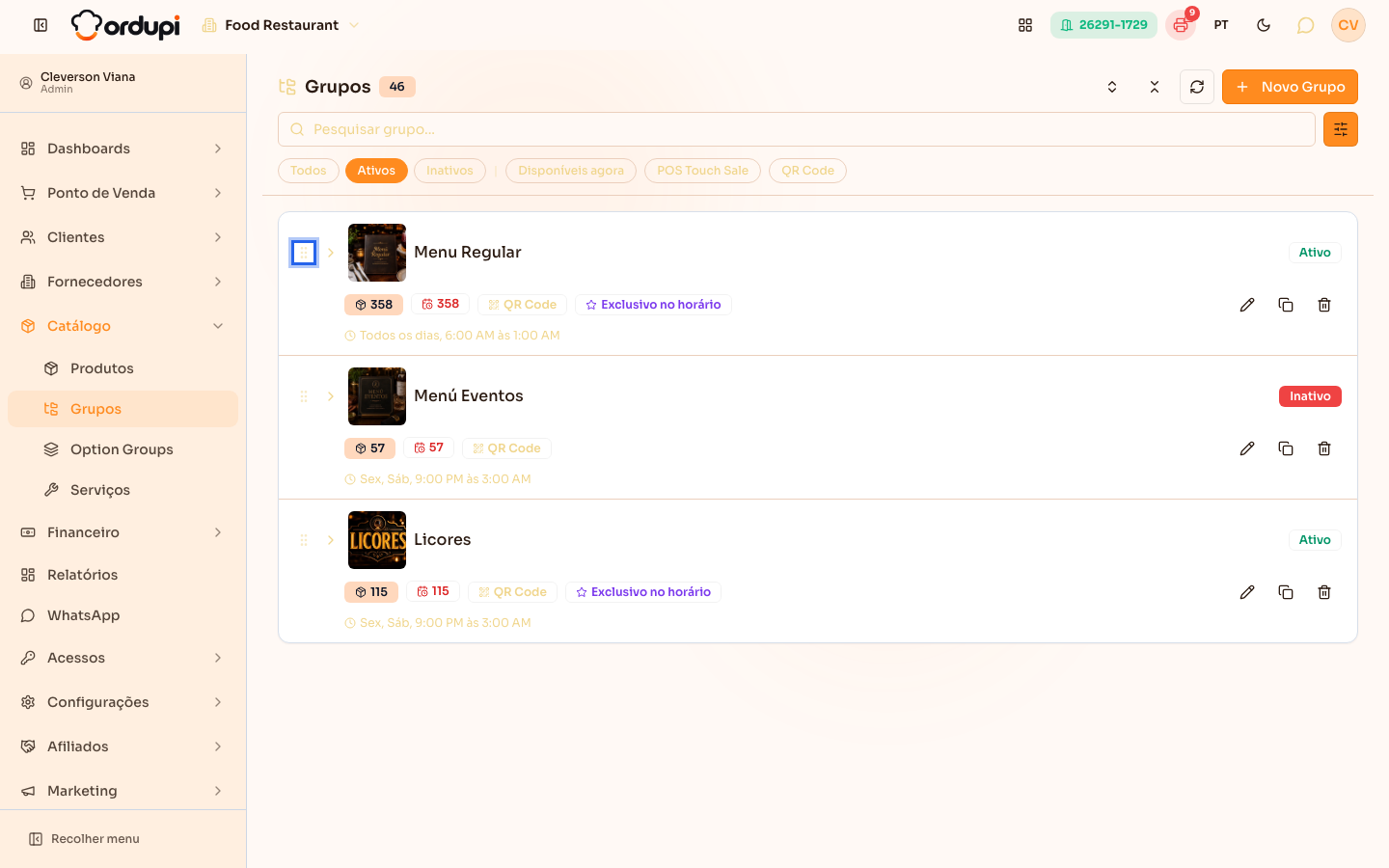The width and height of the screenshot is (1389, 868).
Task: Create a Novo Grupo
Action: pyautogui.click(x=1290, y=87)
